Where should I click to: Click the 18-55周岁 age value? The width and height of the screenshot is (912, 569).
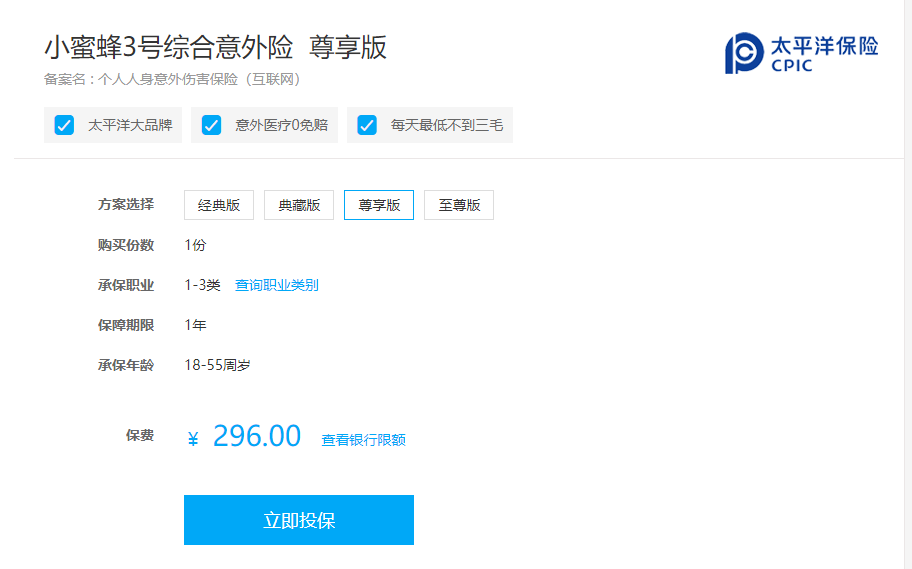tap(217, 365)
